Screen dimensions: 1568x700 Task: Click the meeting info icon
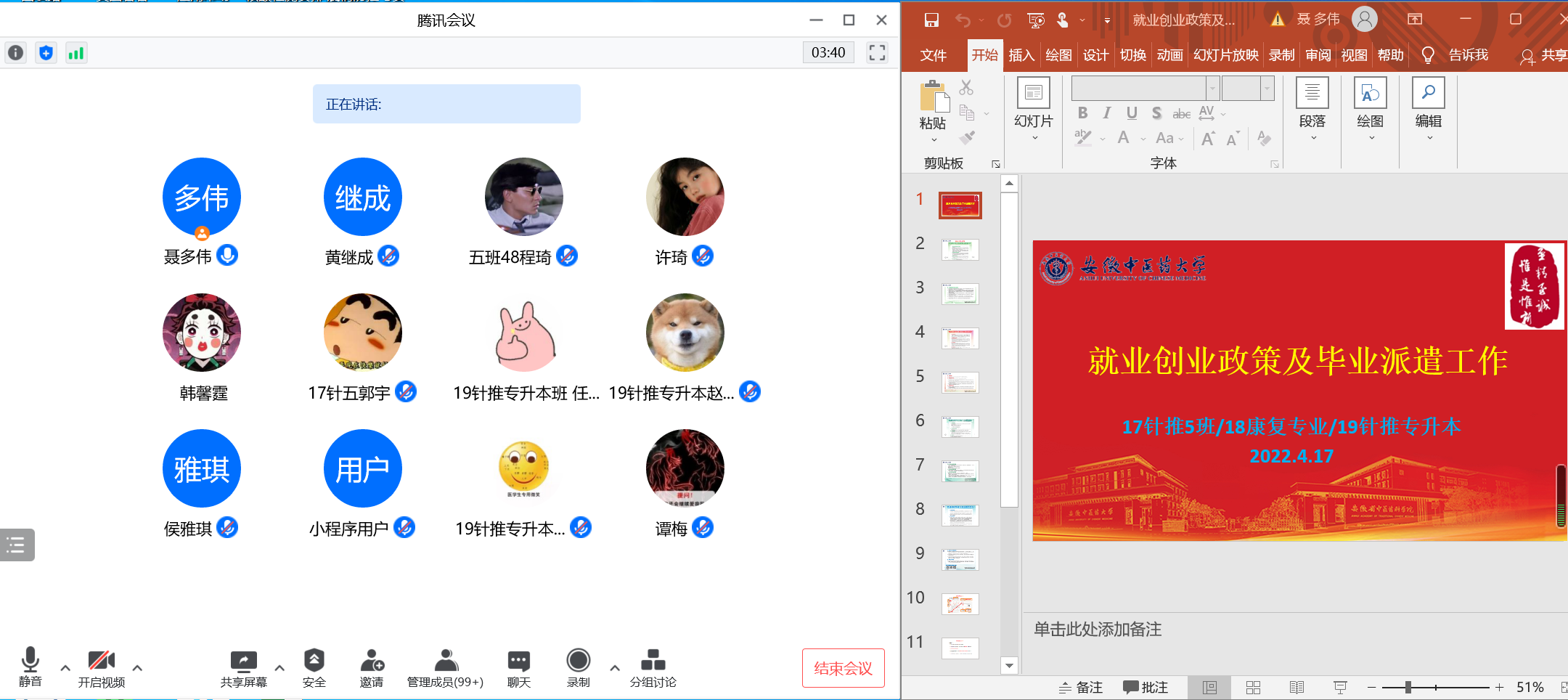click(16, 53)
